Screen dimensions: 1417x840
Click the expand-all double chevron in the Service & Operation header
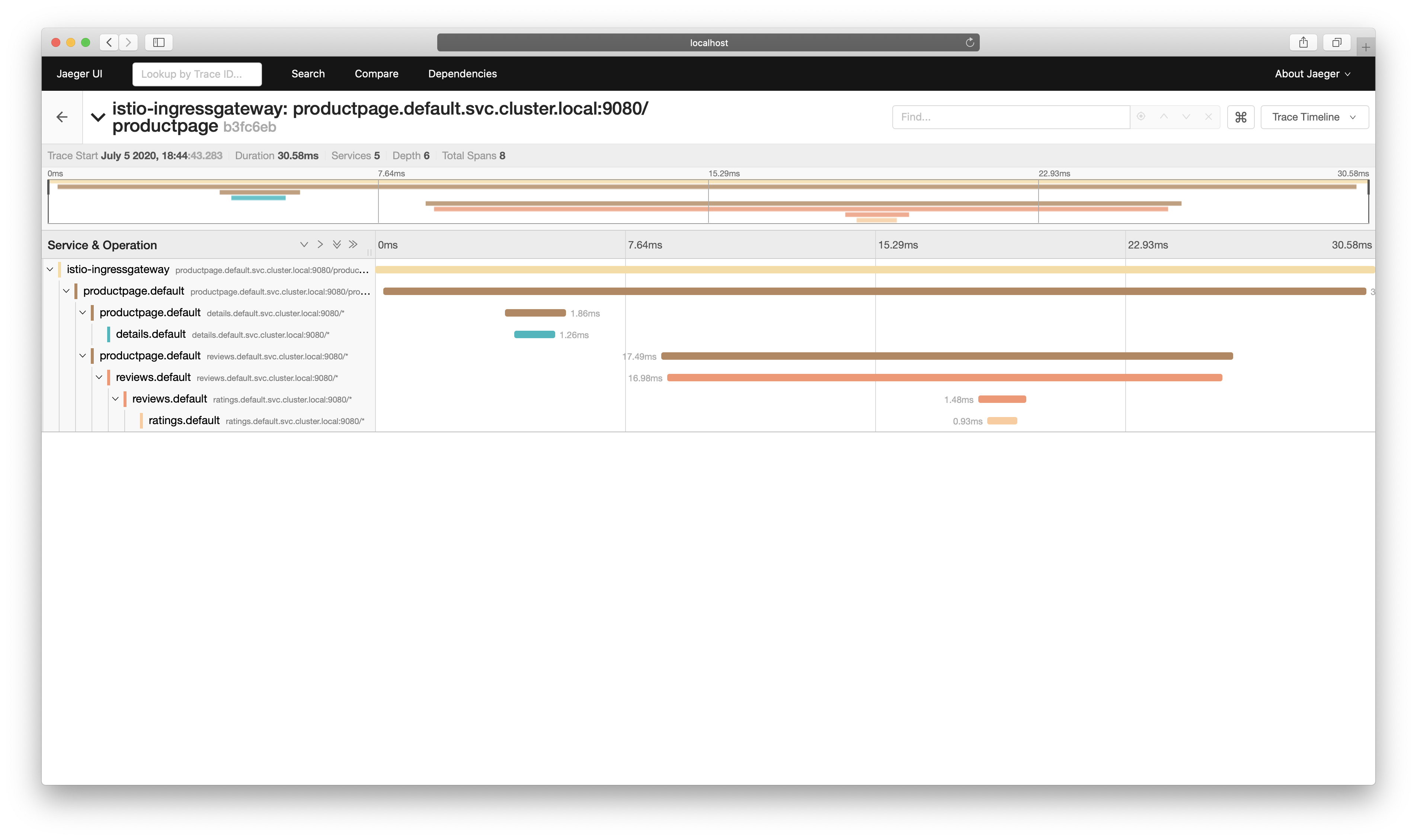337,244
